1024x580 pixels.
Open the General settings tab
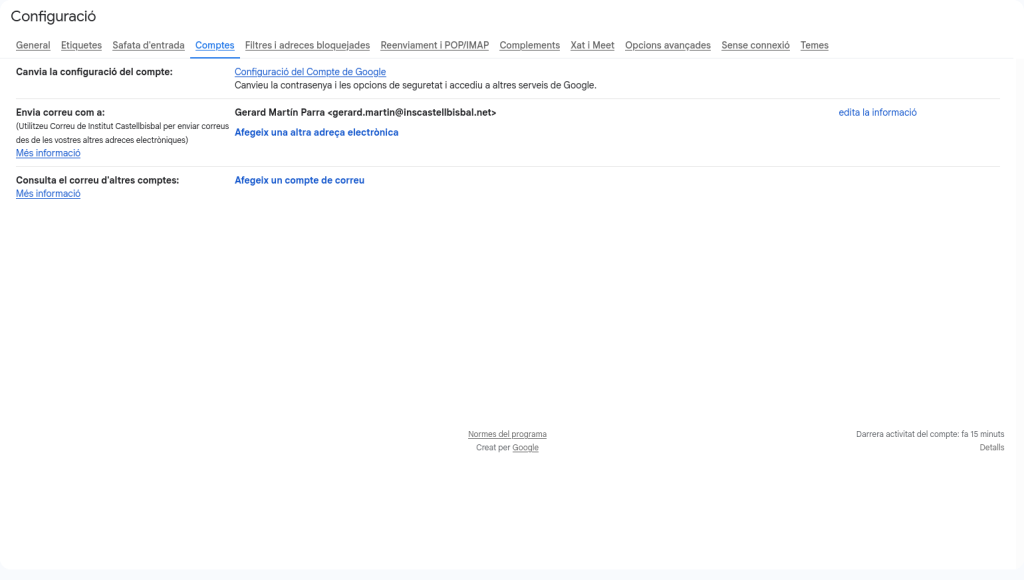pos(33,45)
